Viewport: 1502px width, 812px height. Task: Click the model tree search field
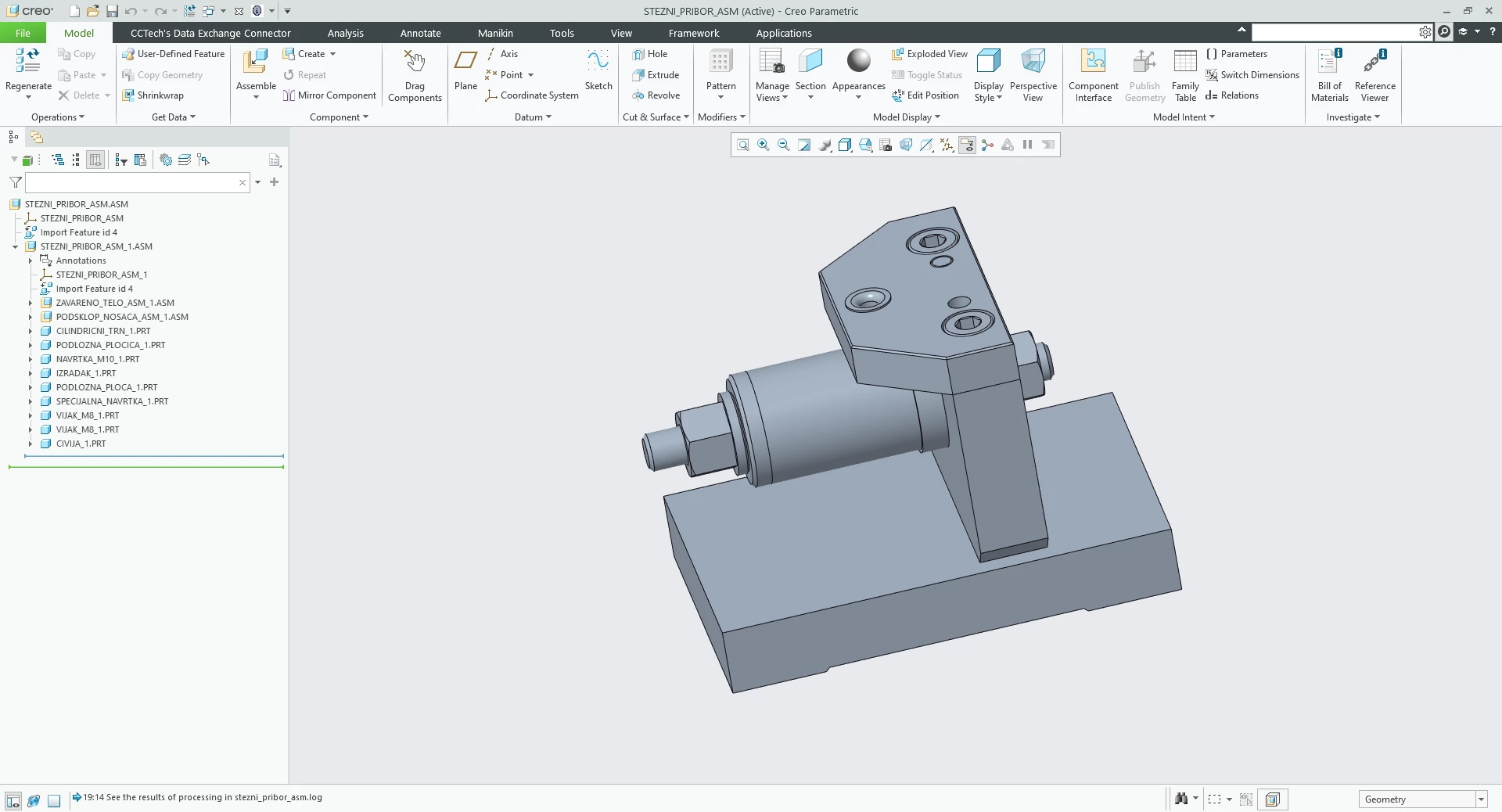(x=131, y=182)
